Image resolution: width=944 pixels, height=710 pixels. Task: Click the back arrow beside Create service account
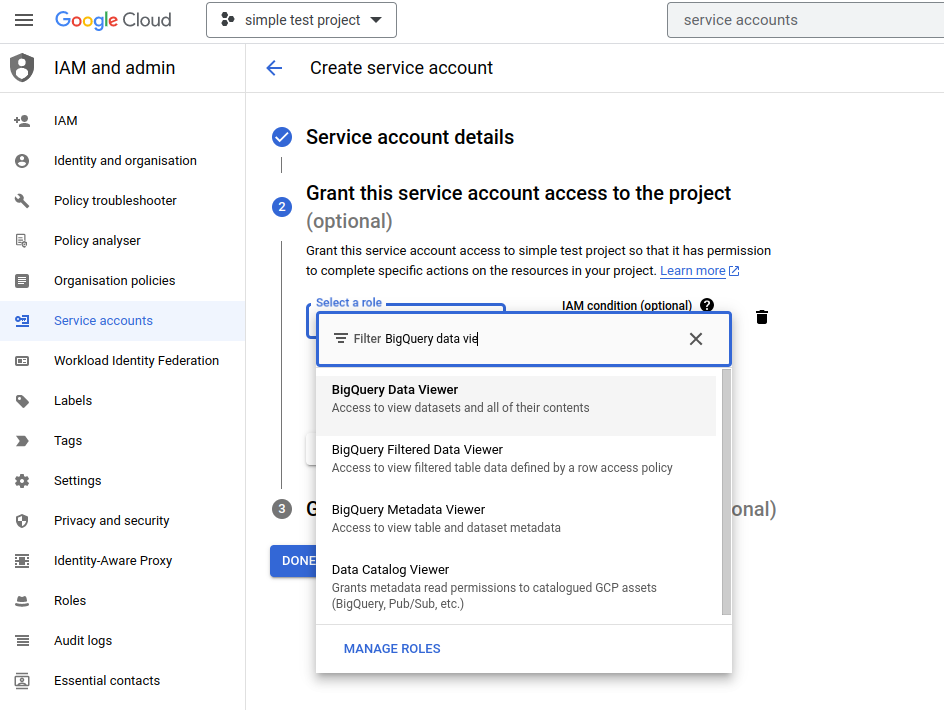tap(274, 68)
